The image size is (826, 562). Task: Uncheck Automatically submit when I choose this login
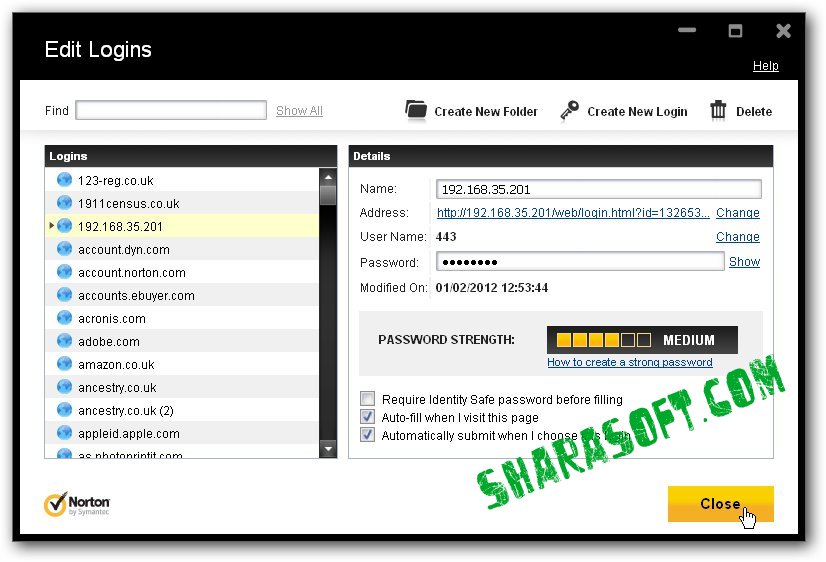point(367,435)
